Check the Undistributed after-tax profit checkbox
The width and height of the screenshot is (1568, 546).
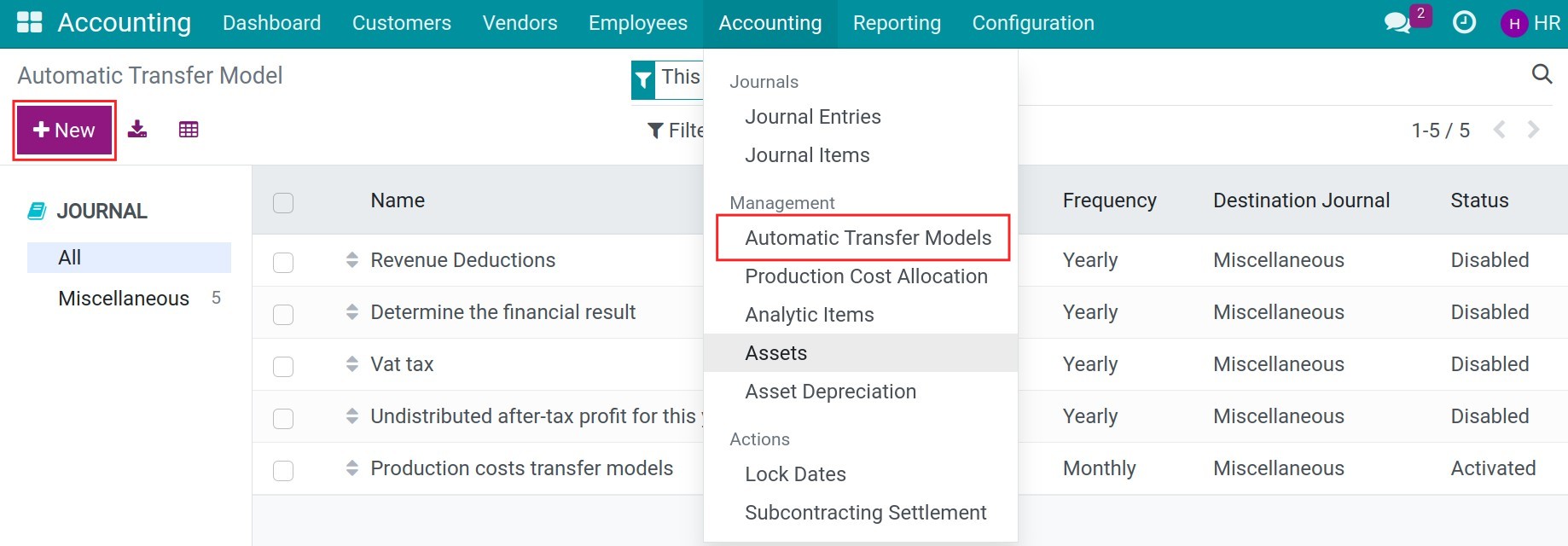point(283,419)
